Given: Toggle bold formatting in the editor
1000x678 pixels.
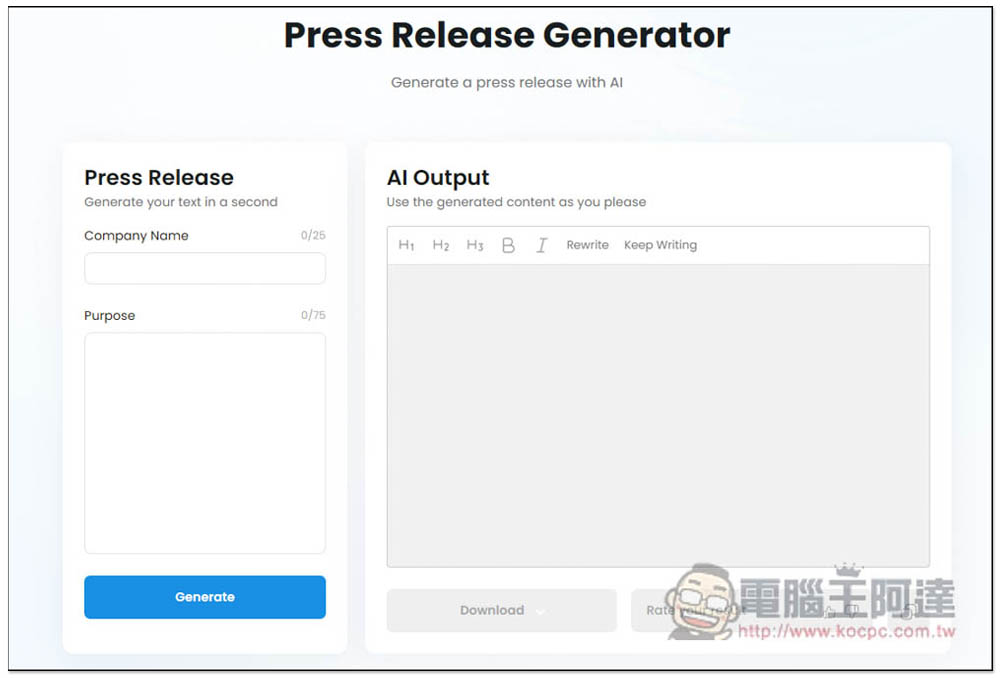Looking at the screenshot, I should 508,245.
